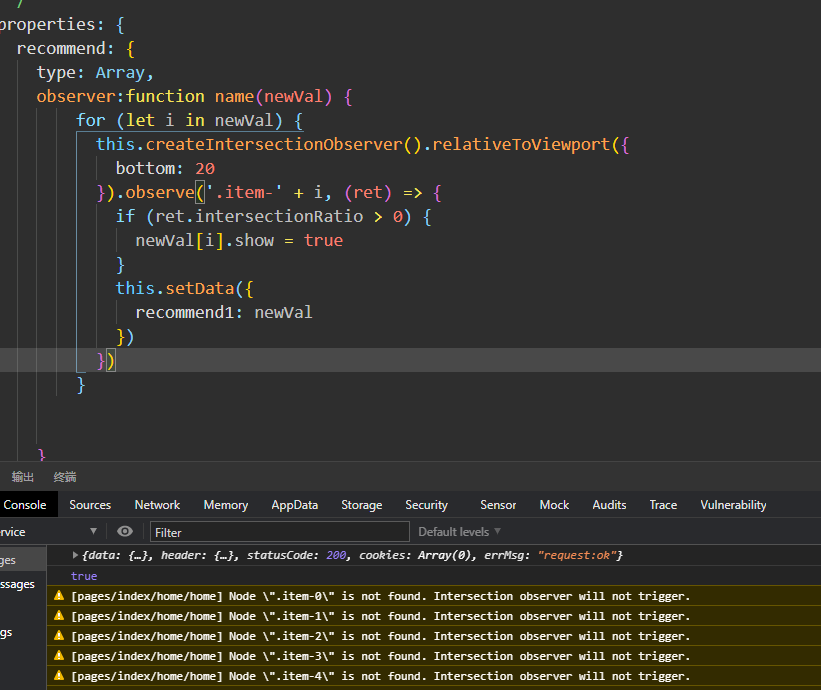Click 'type: Array' line's Array keyword
The width and height of the screenshot is (821, 690).
point(120,72)
